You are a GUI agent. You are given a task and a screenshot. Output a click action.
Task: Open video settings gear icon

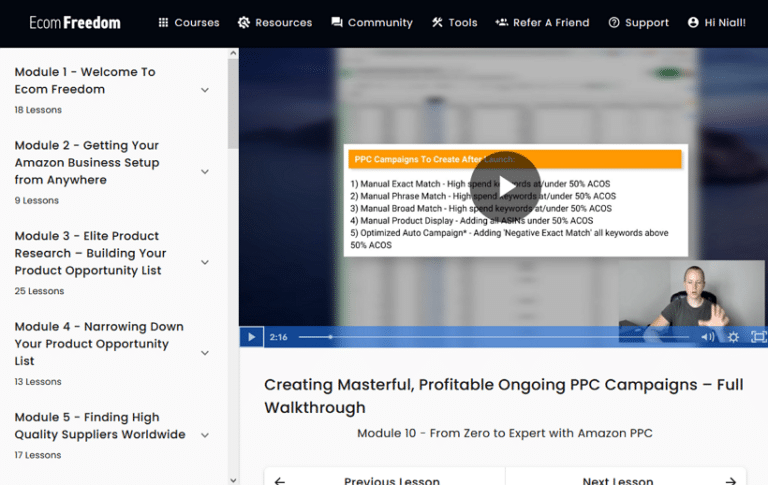(x=733, y=337)
